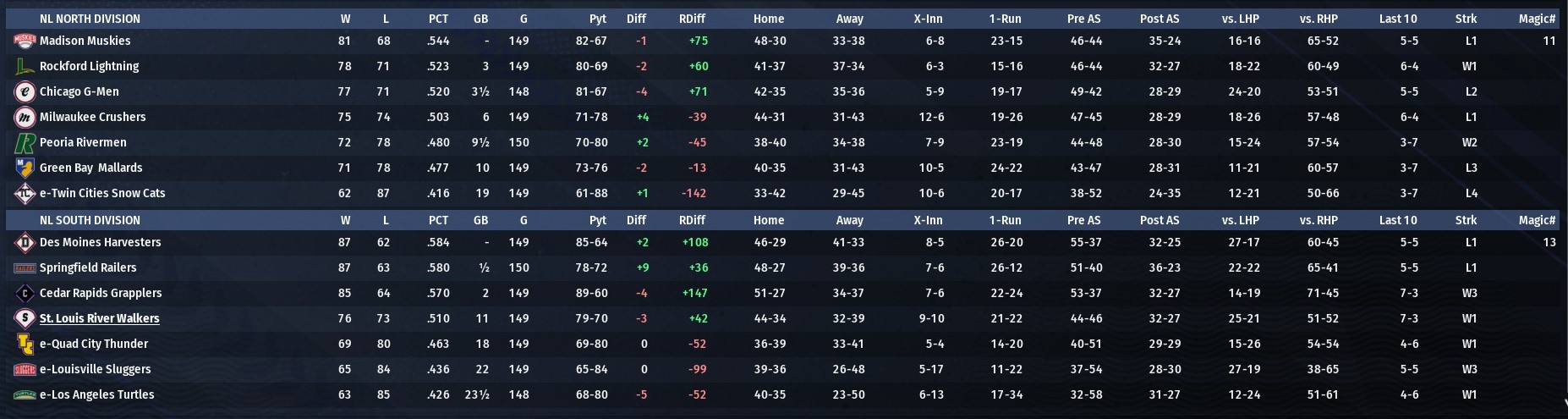
Task: Click the Green Bay Mallards logo
Action: [x=25, y=168]
